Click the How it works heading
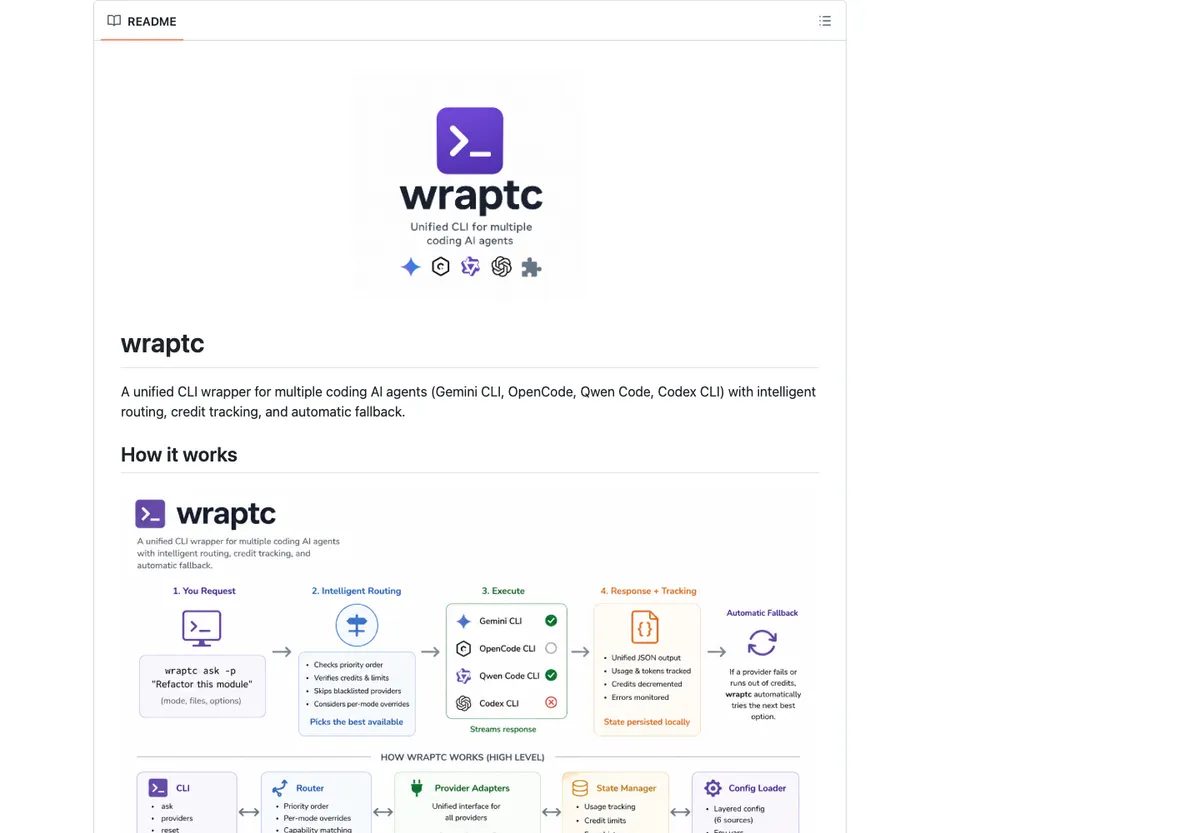1200x833 pixels. (x=179, y=455)
